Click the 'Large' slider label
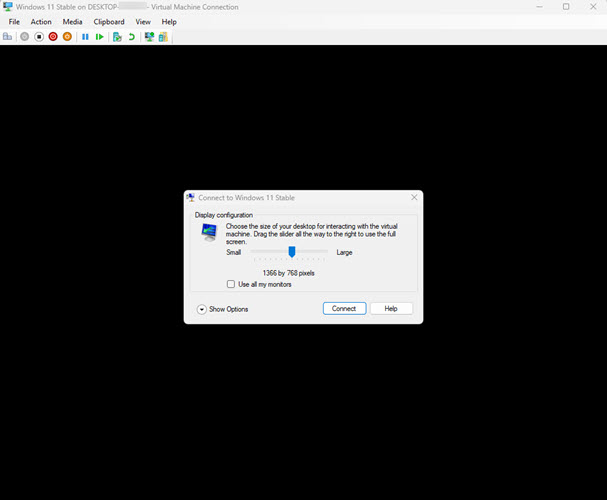Screen dimensions: 607x500 [x=344, y=252]
